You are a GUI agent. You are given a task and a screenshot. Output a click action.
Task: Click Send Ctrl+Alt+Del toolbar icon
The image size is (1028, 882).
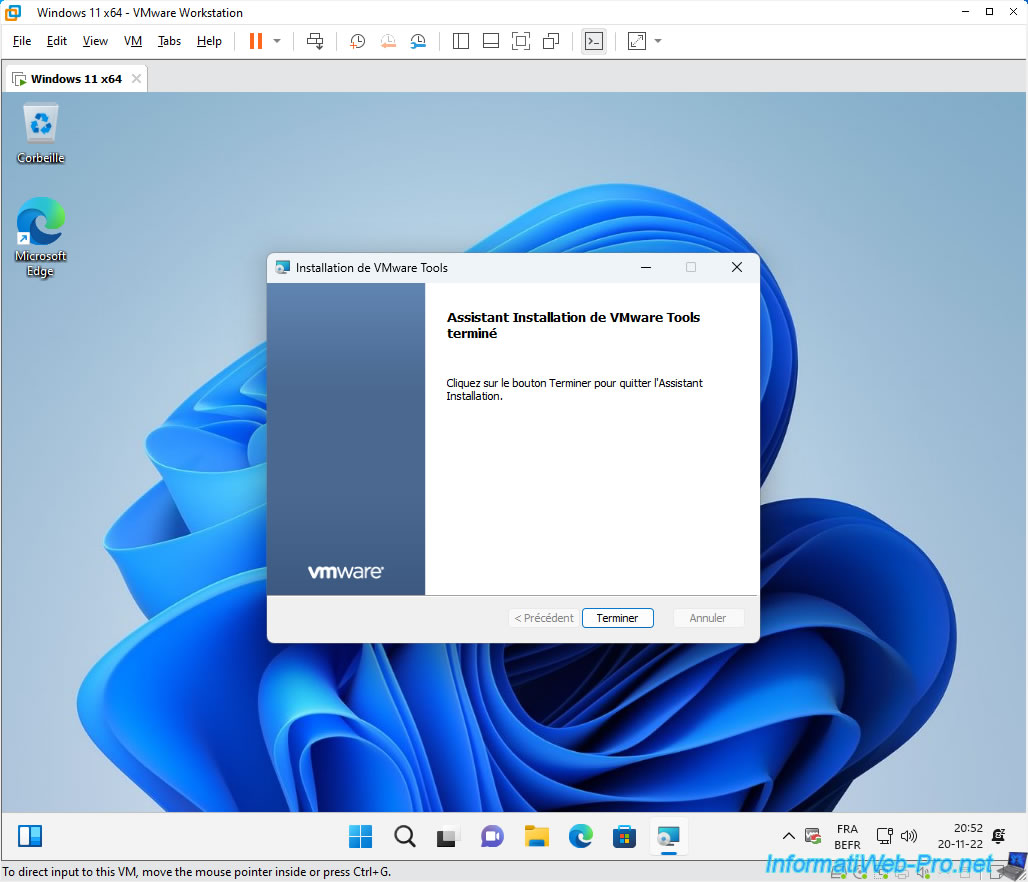pyautogui.click(x=315, y=41)
